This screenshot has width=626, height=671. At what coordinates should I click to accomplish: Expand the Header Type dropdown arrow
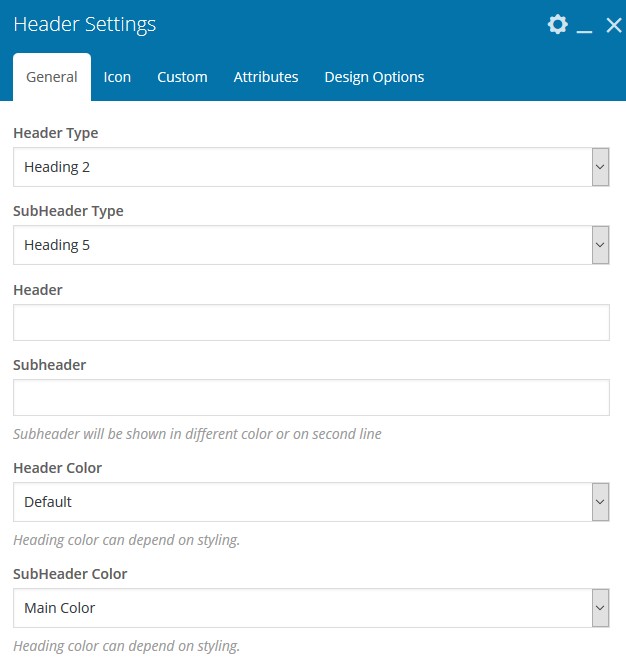click(x=600, y=167)
